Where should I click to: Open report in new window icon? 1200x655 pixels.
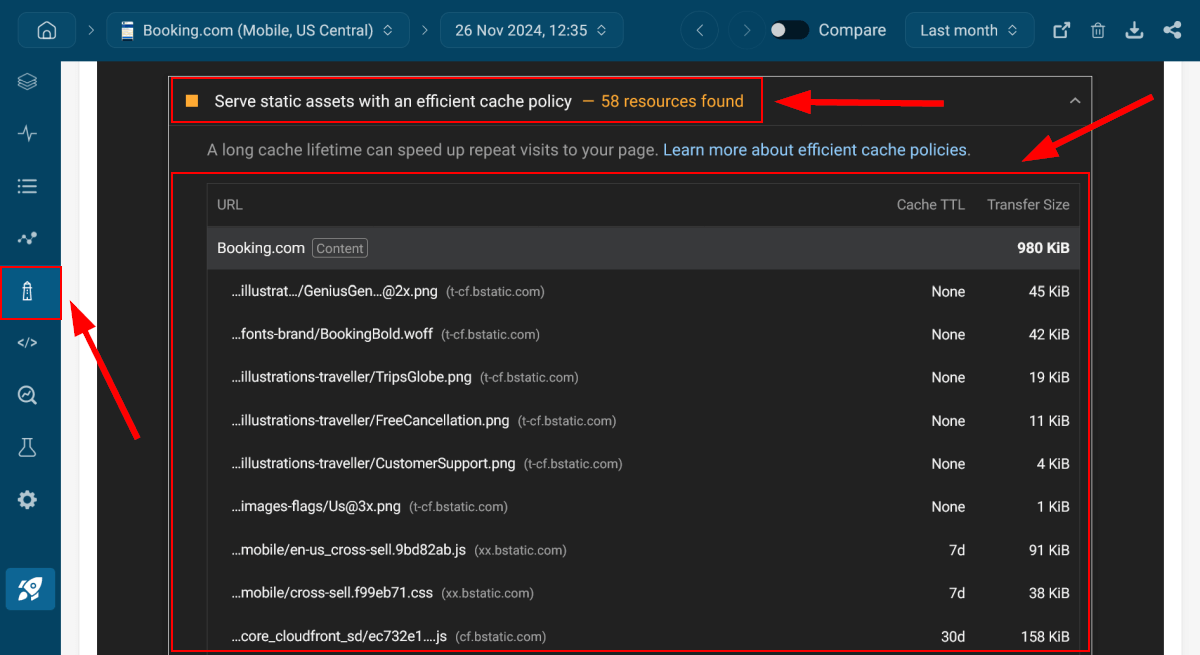pos(1062,30)
